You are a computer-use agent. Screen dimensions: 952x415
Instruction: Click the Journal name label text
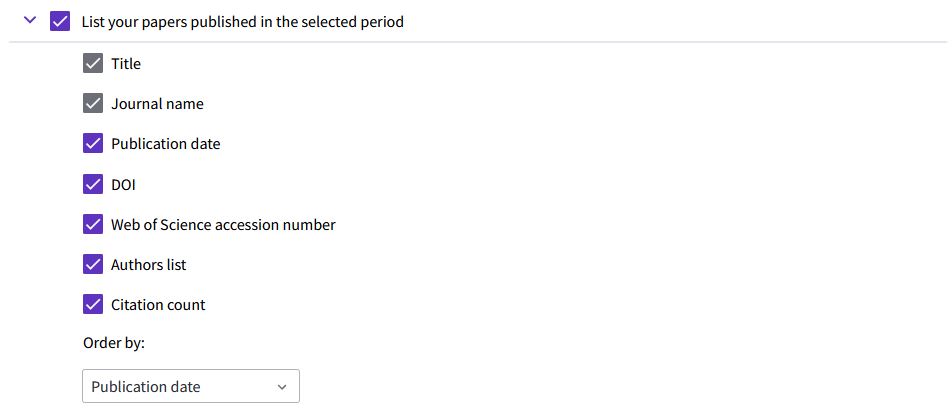157,104
